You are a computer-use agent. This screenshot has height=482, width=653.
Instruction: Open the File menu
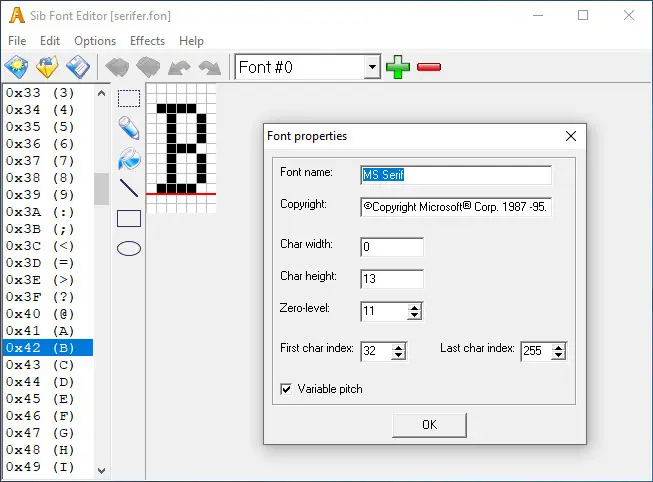tap(17, 41)
